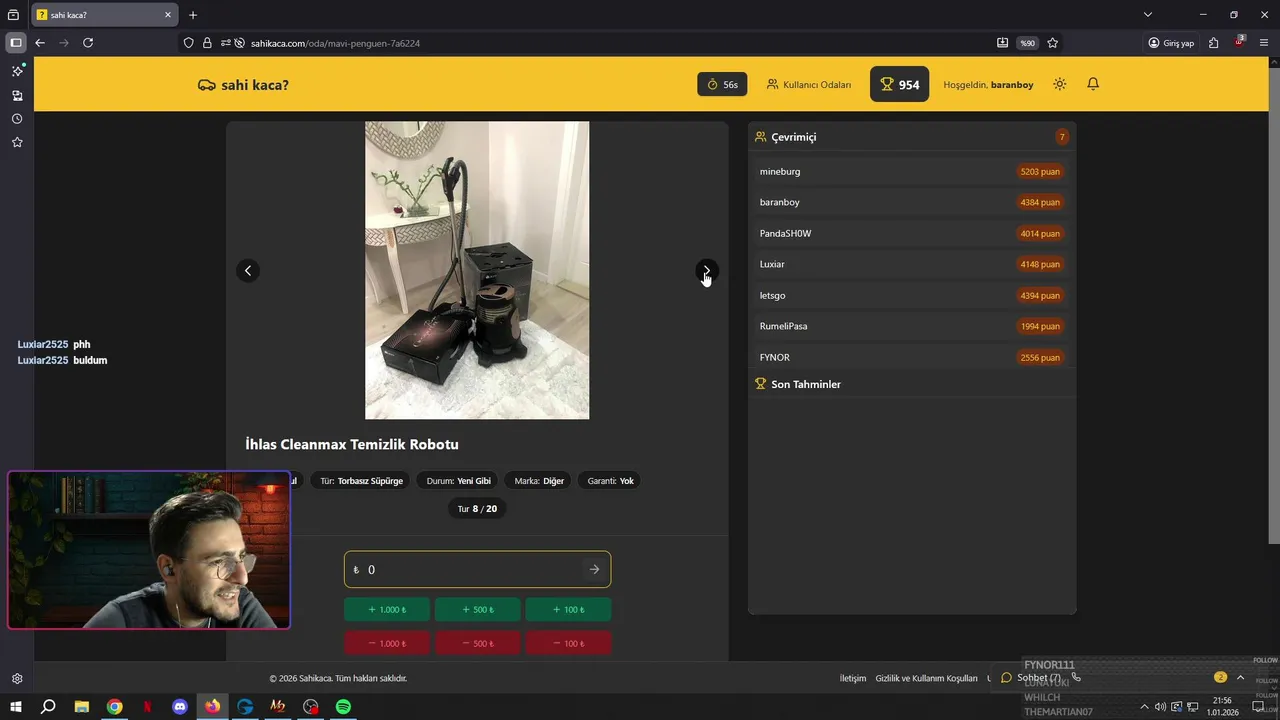The height and width of the screenshot is (720, 1280).
Task: Go to the previous product photo
Action: tap(248, 271)
